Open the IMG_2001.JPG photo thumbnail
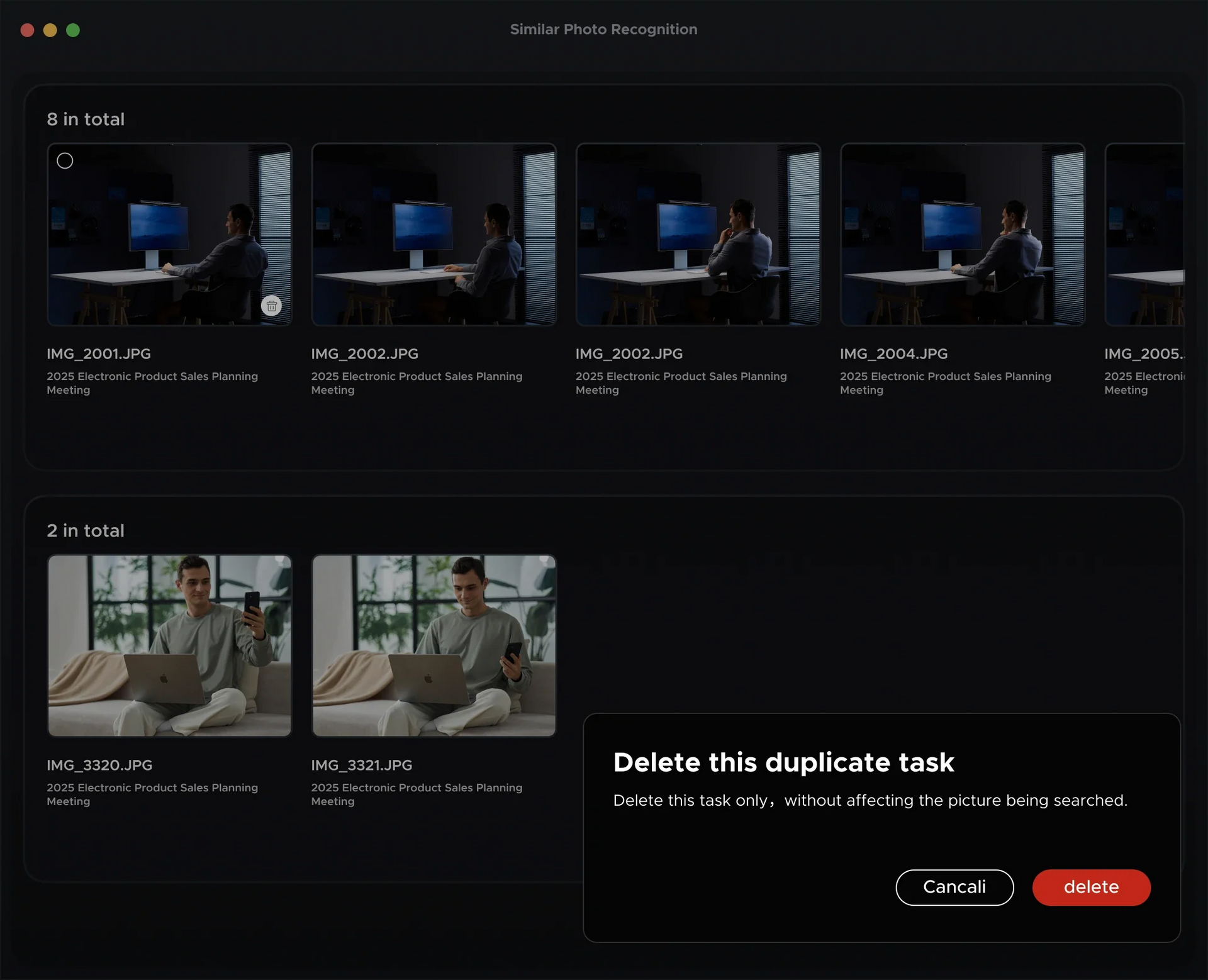The height and width of the screenshot is (980, 1208). click(x=169, y=234)
